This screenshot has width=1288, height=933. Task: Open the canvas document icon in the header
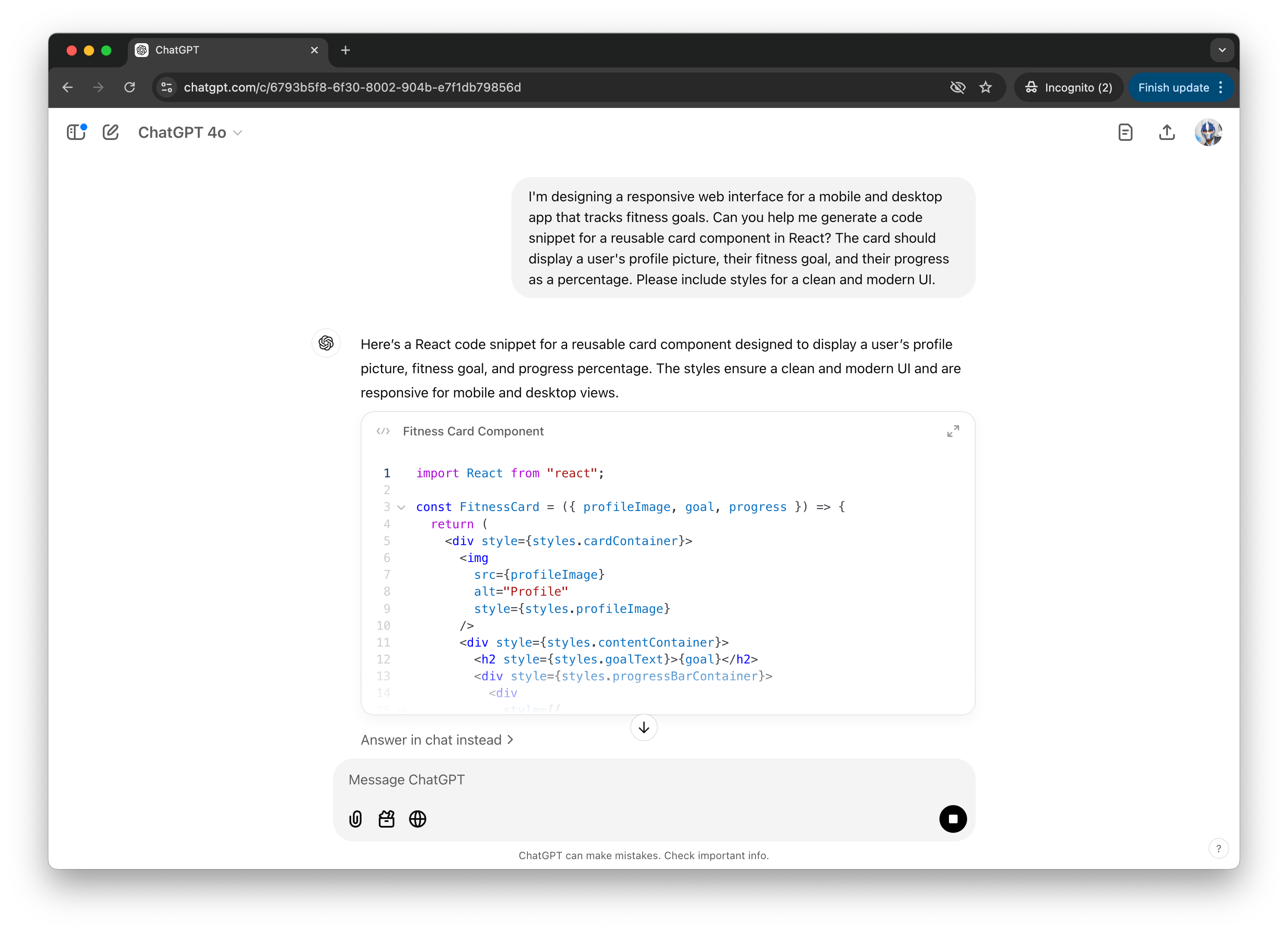(1125, 132)
